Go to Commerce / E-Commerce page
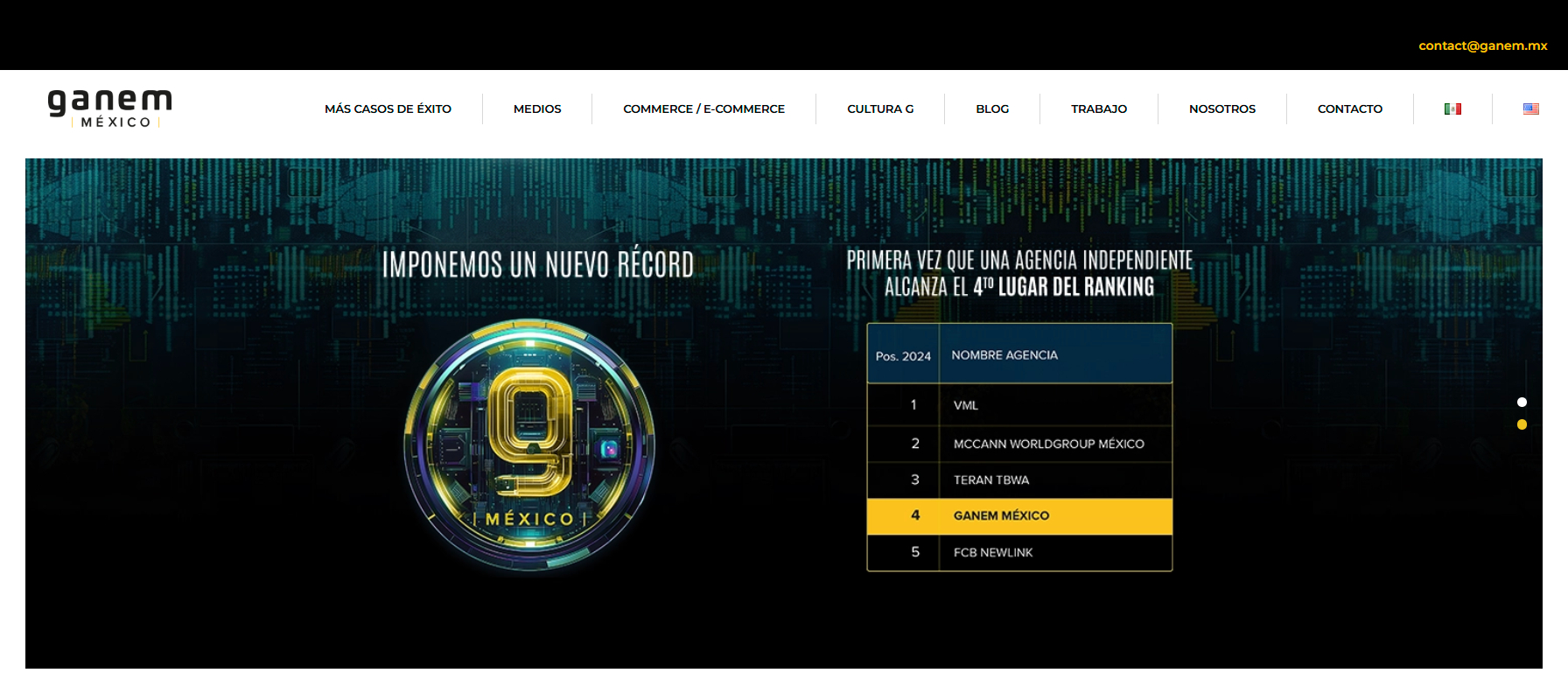 [x=703, y=109]
